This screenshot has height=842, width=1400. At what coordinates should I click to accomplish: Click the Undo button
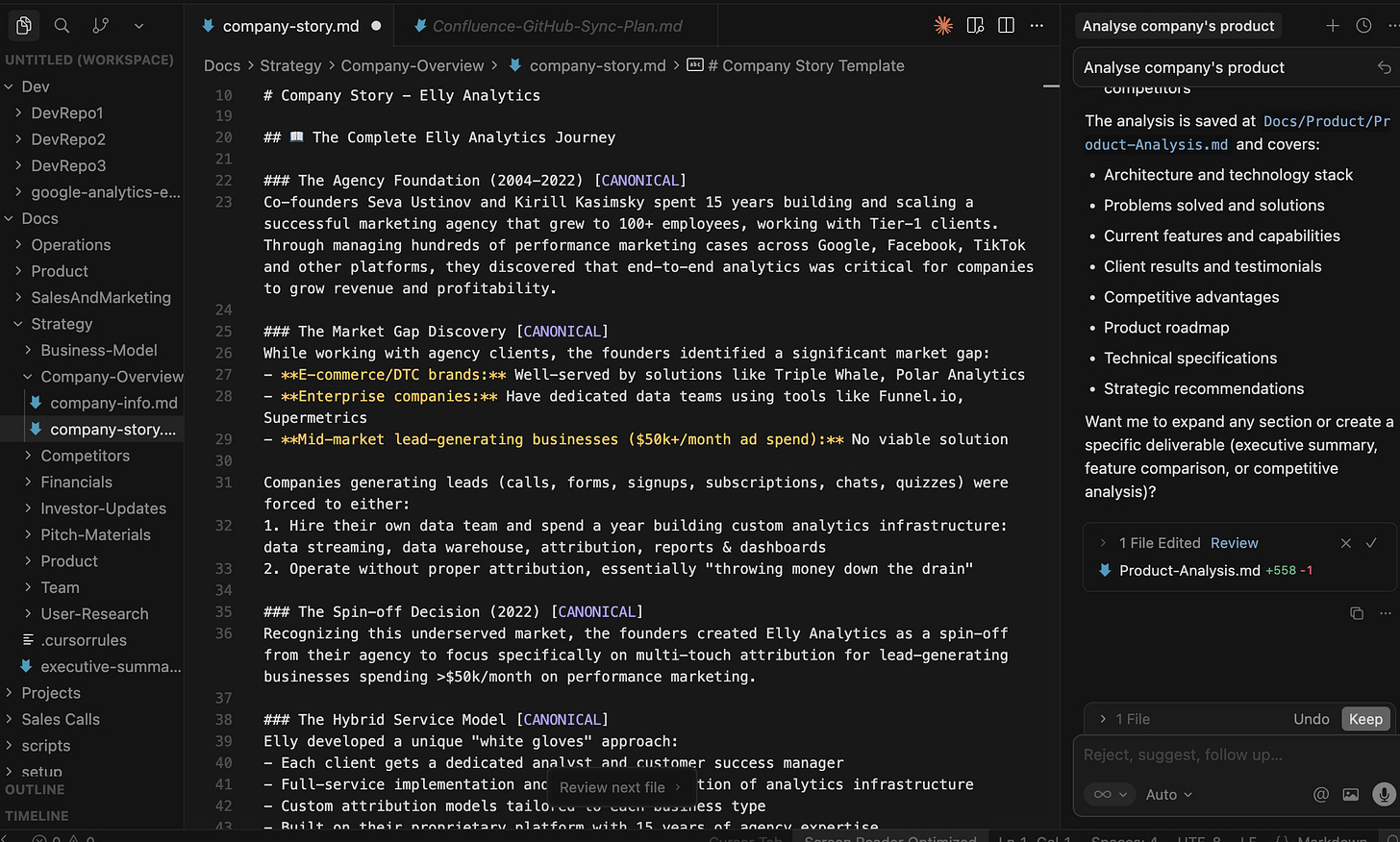coord(1311,719)
